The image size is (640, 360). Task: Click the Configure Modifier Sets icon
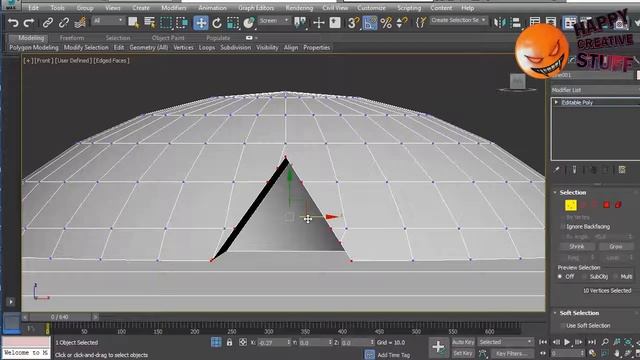622,169
